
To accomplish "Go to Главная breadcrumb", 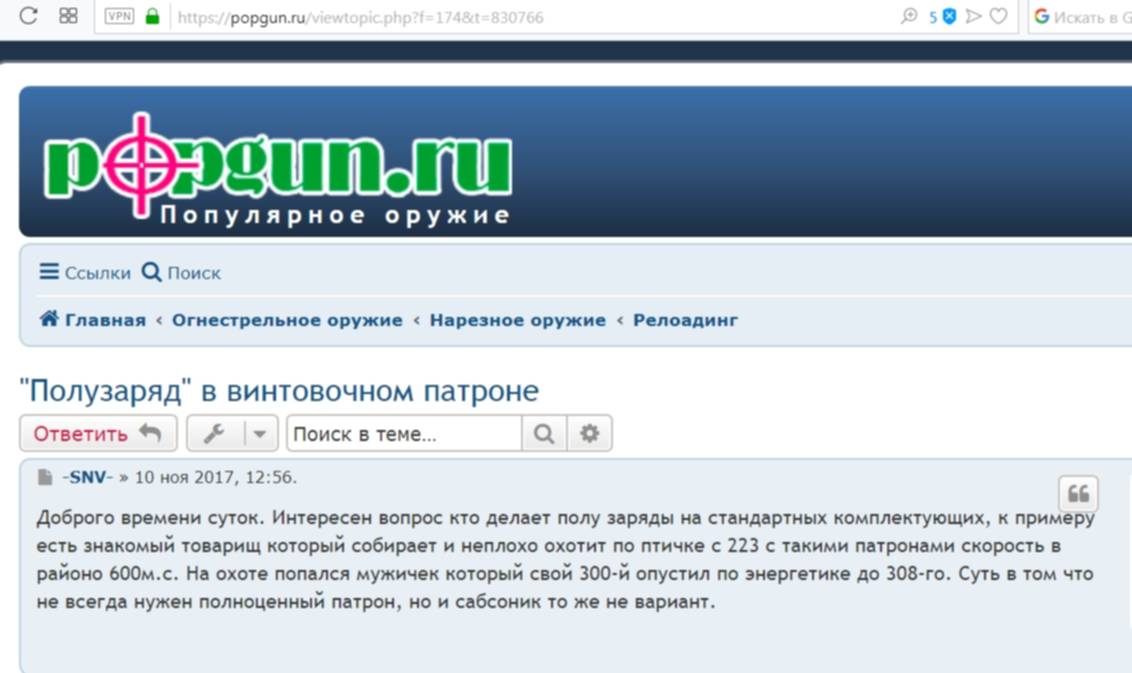I will point(92,320).
